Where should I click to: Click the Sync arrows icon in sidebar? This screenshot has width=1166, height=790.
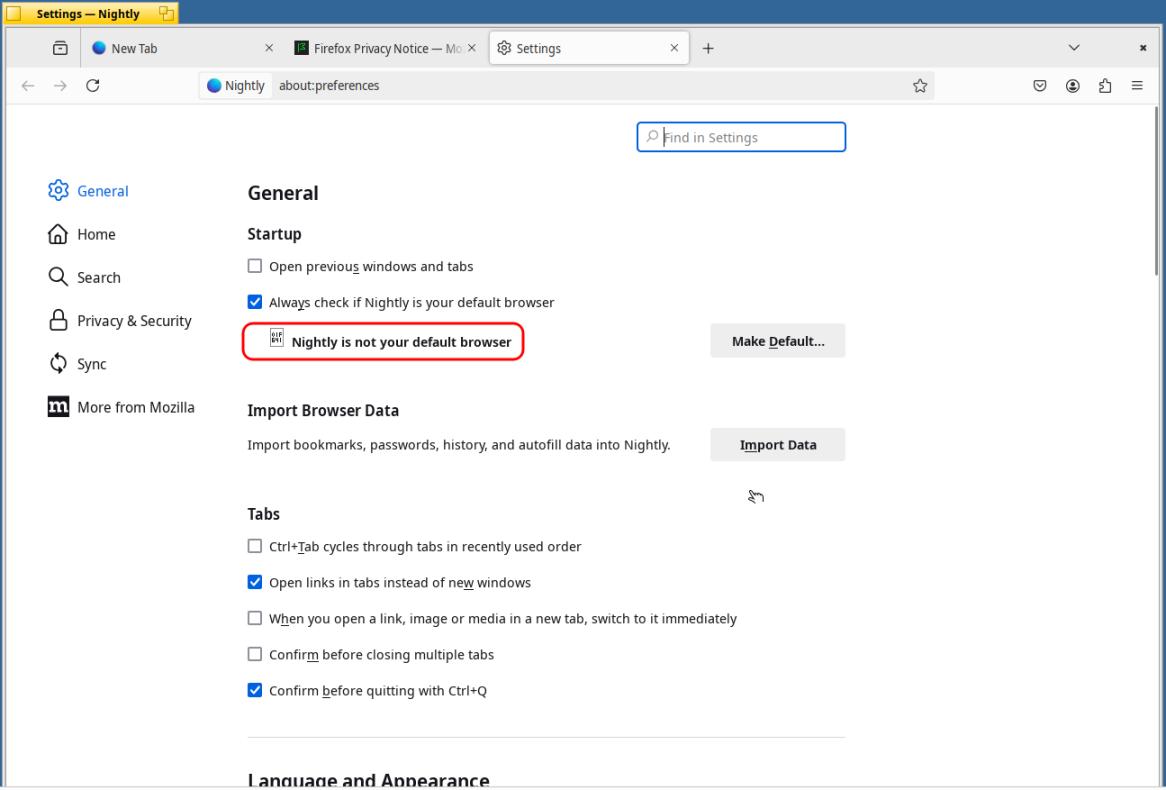58,363
